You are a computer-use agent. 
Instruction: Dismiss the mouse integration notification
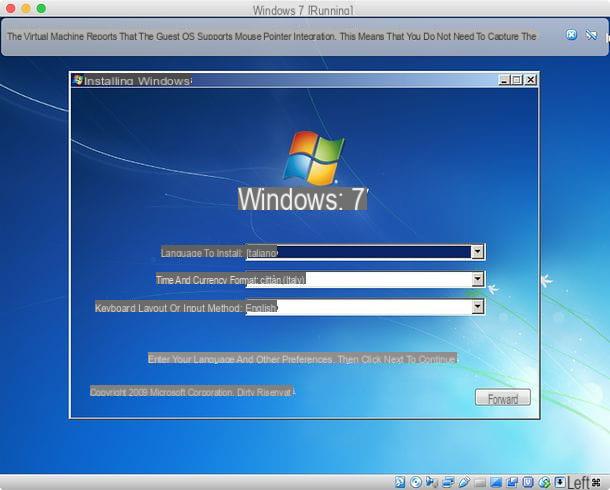571,35
